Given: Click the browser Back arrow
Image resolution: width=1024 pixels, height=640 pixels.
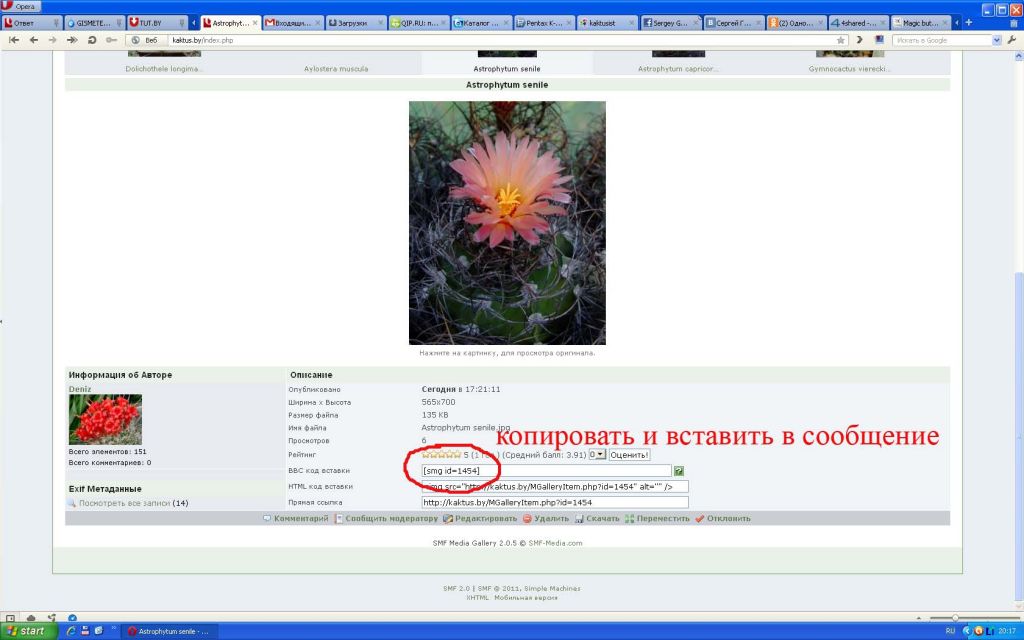Looking at the screenshot, I should click(34, 40).
